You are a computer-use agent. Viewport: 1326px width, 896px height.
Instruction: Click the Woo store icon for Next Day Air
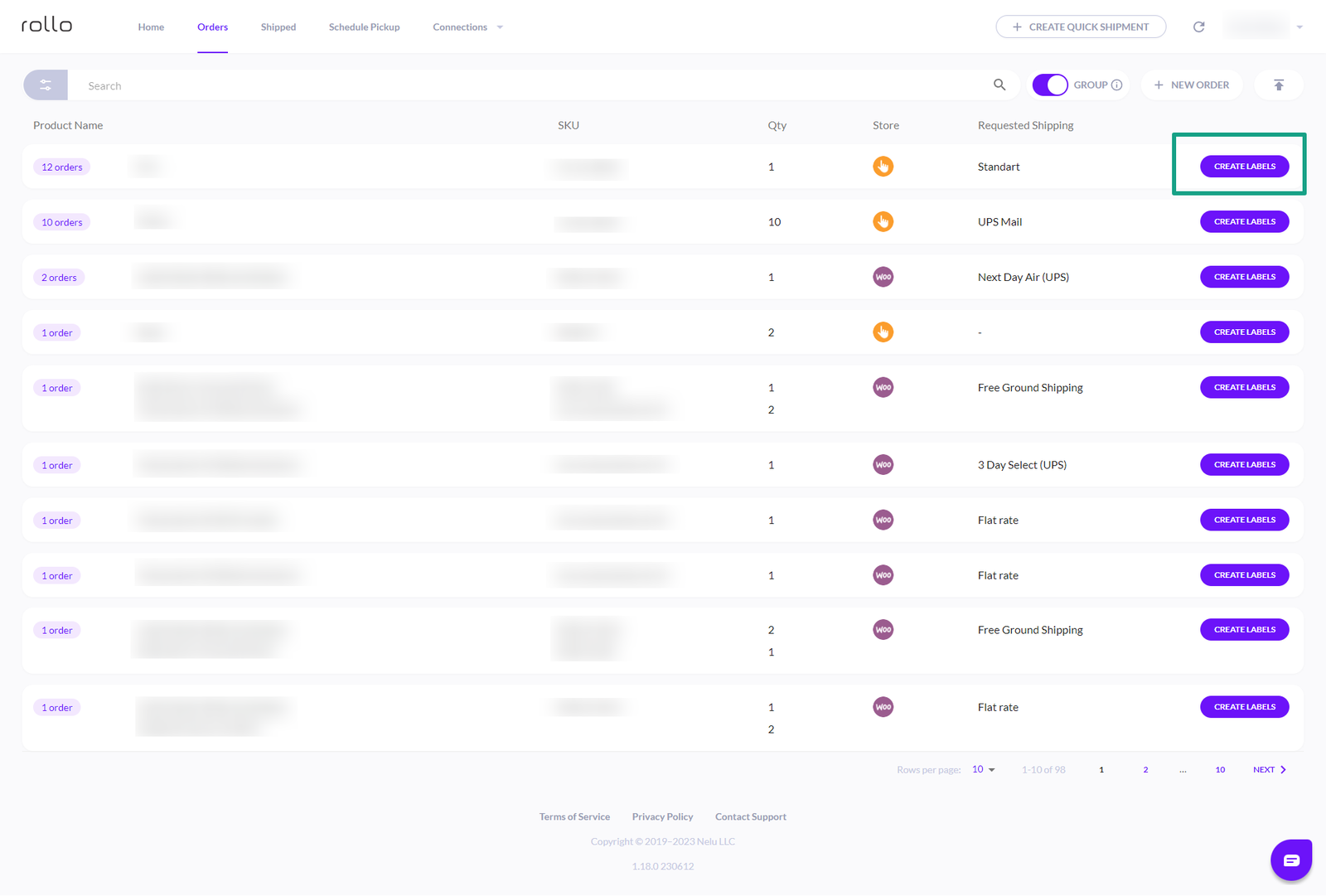point(883,277)
